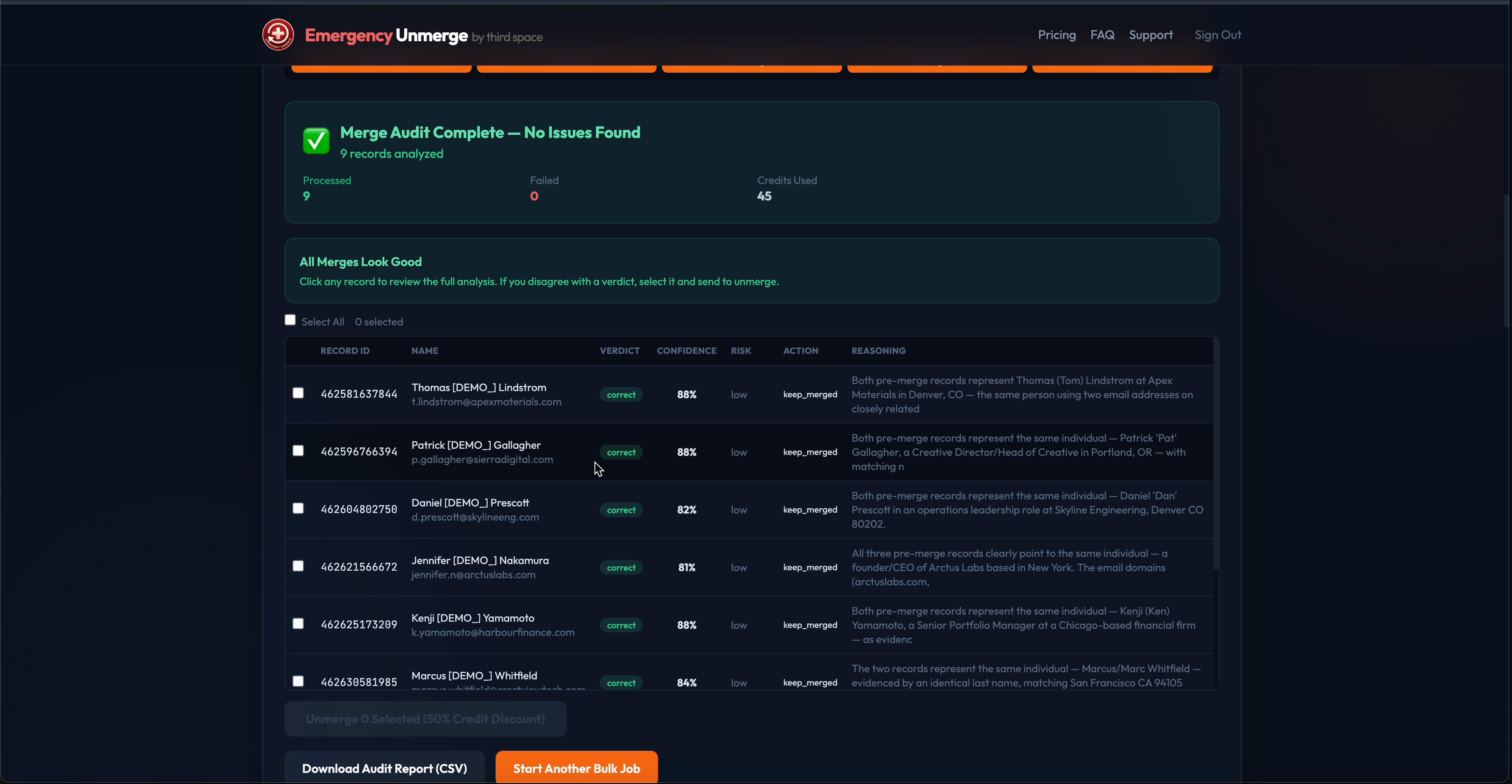Click record ID 462625173209
1512x784 pixels.
[358, 624]
